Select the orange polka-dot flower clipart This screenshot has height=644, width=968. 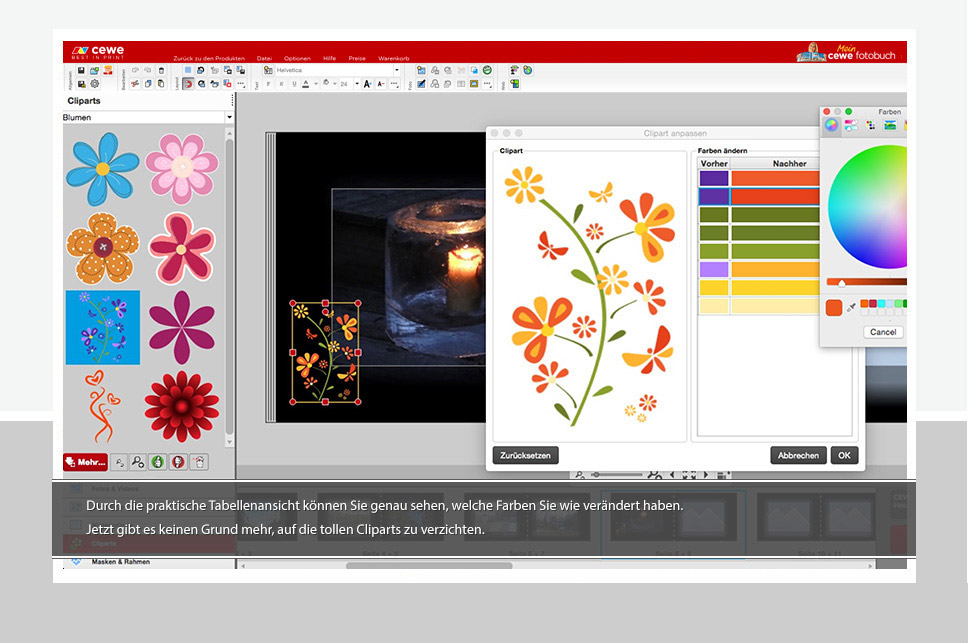(102, 248)
